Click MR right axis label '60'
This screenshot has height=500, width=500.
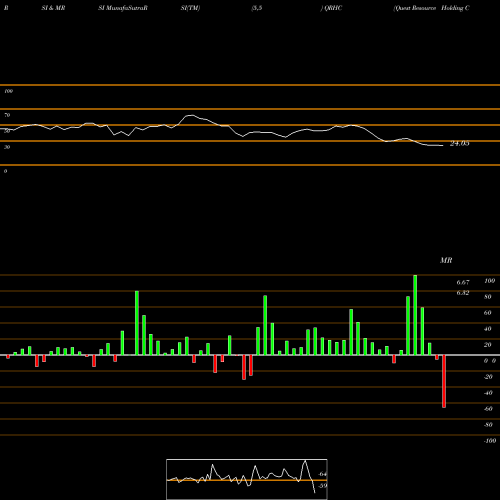488,313
